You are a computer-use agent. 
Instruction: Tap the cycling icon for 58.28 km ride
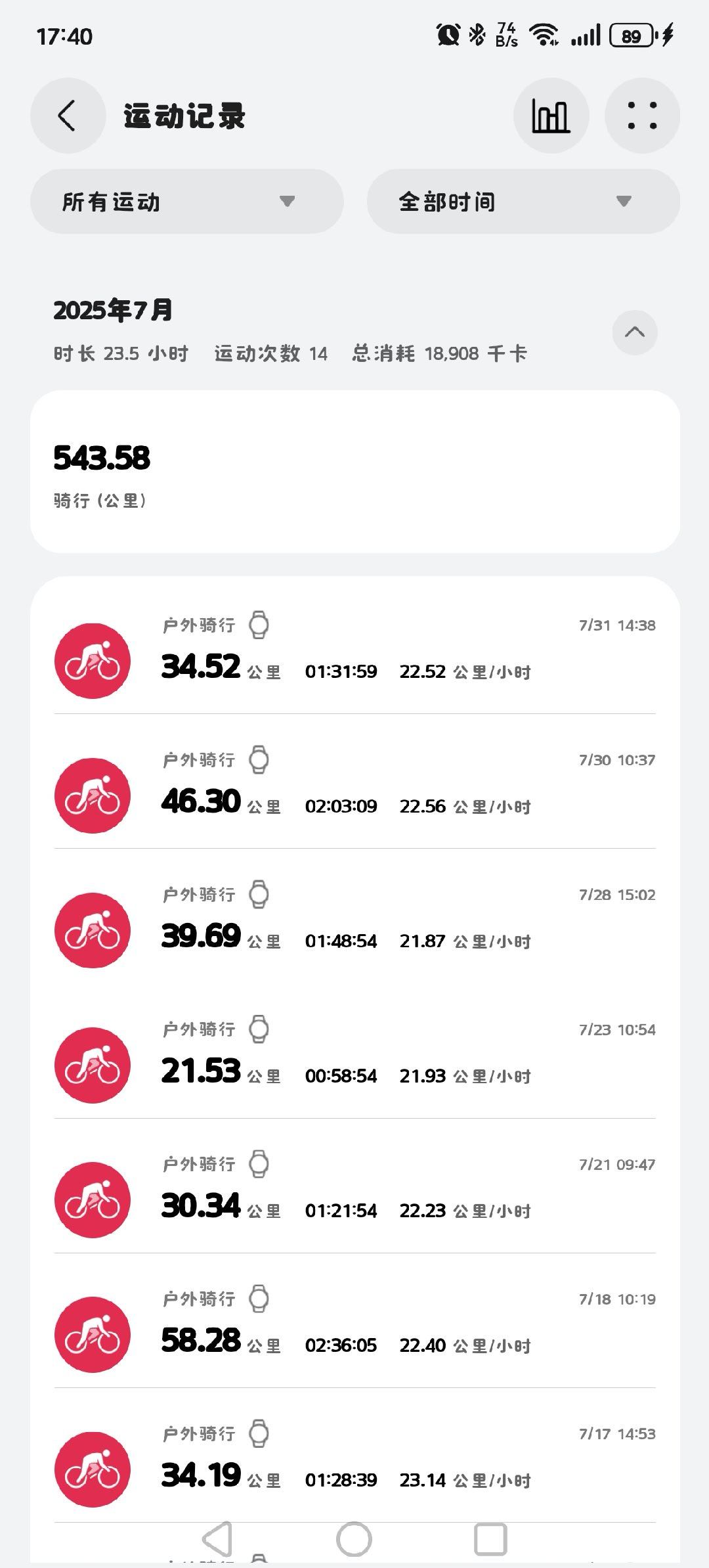(x=92, y=1335)
